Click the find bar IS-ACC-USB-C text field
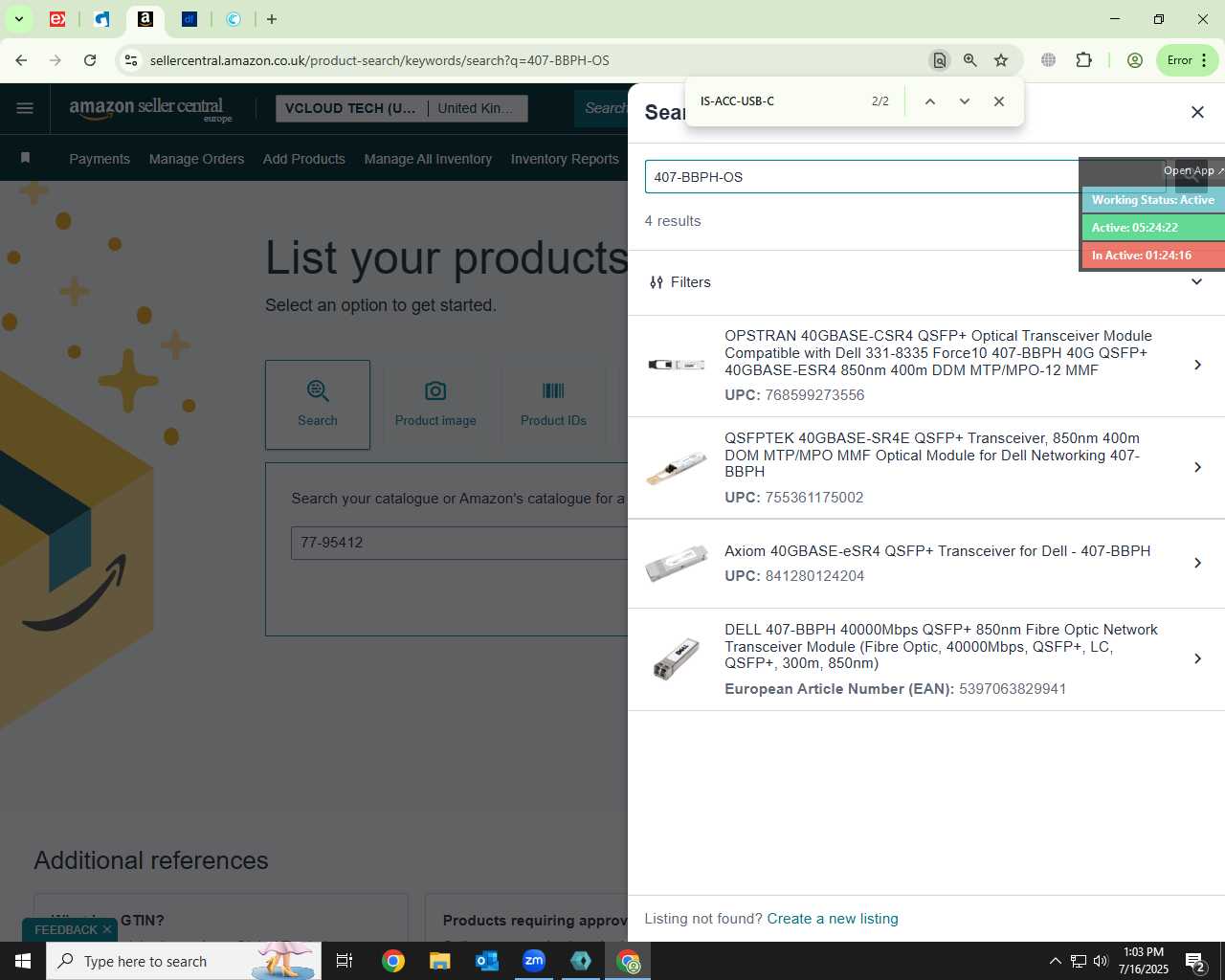The image size is (1225, 980). (780, 101)
